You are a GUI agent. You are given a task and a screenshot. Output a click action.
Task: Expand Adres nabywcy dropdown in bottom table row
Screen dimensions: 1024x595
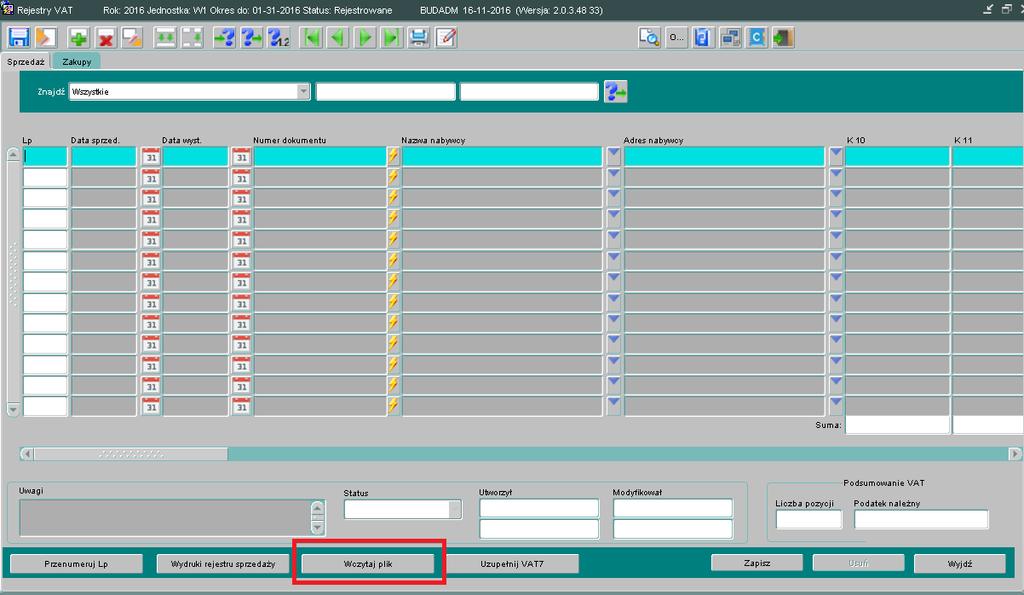836,405
